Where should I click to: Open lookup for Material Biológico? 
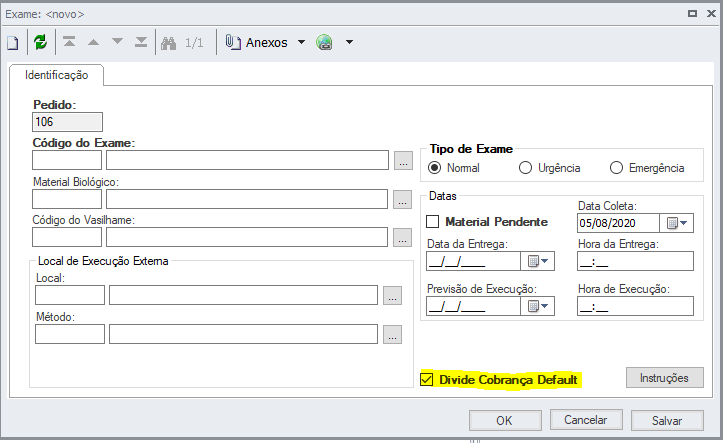[x=402, y=199]
